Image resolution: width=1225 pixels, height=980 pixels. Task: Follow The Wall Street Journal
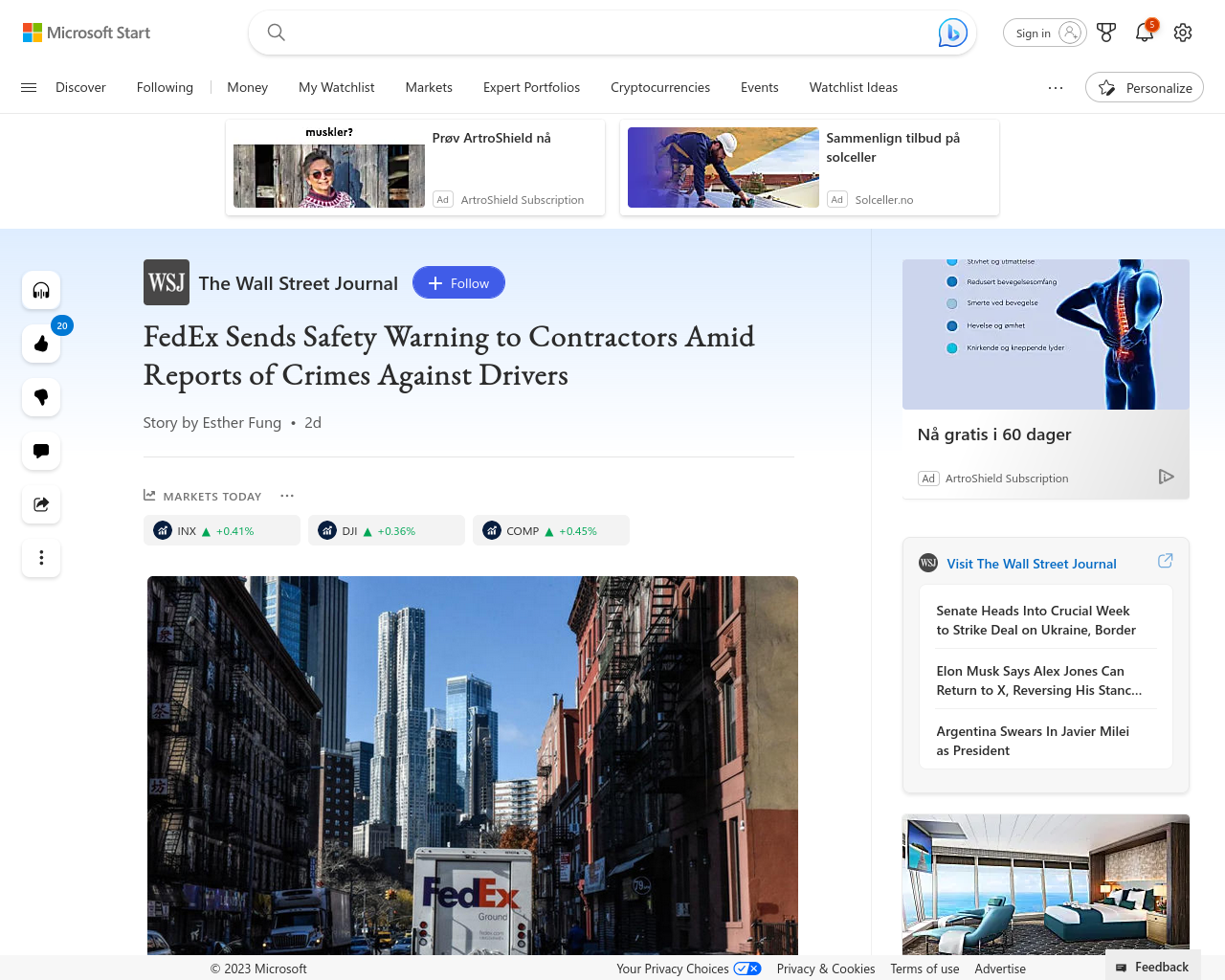pos(458,282)
